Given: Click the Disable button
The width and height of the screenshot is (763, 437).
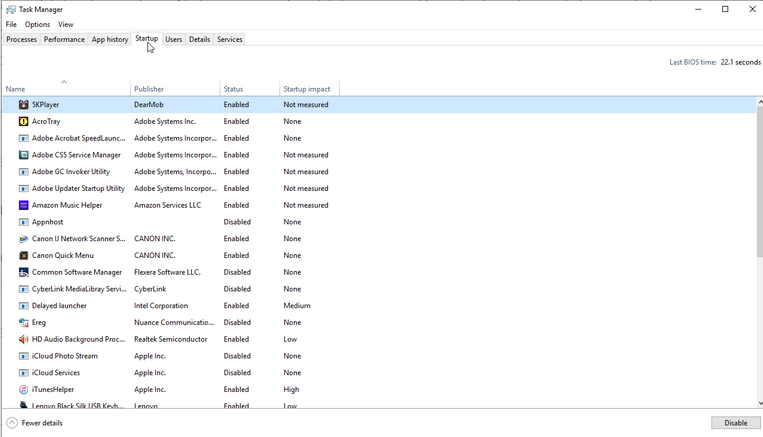Looking at the screenshot, I should coord(736,423).
